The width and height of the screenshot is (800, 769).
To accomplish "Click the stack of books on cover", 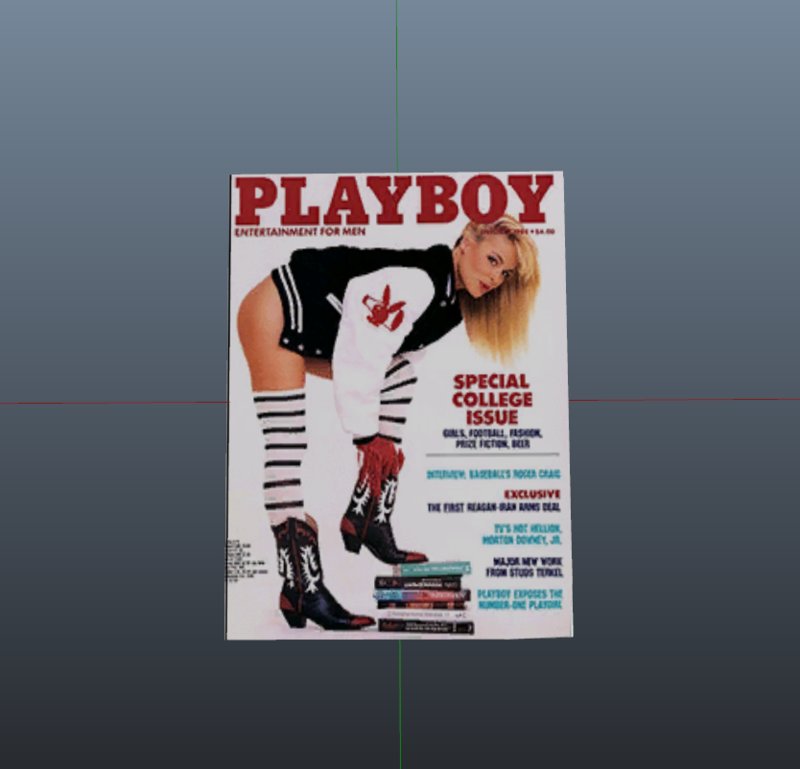I will [x=425, y=598].
